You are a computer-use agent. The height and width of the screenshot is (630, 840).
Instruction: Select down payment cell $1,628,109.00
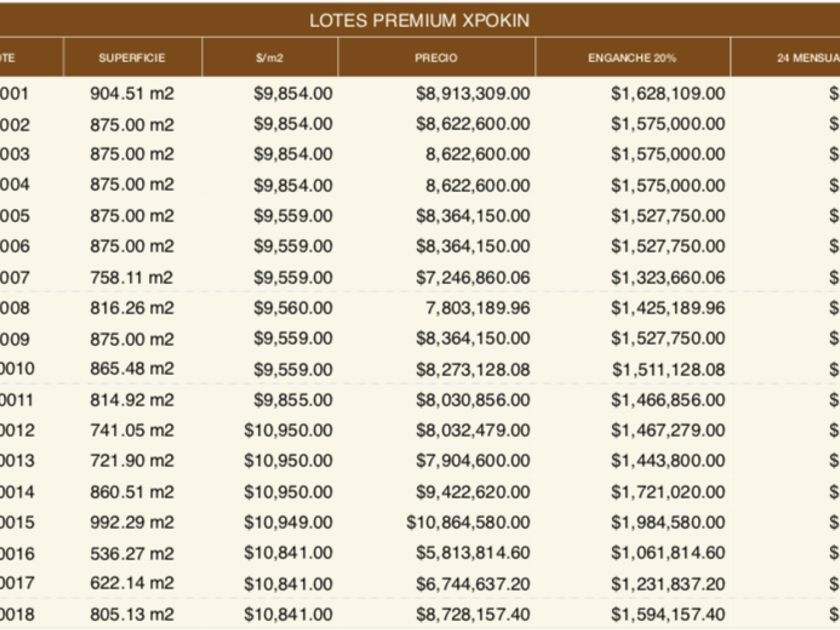[x=667, y=94]
